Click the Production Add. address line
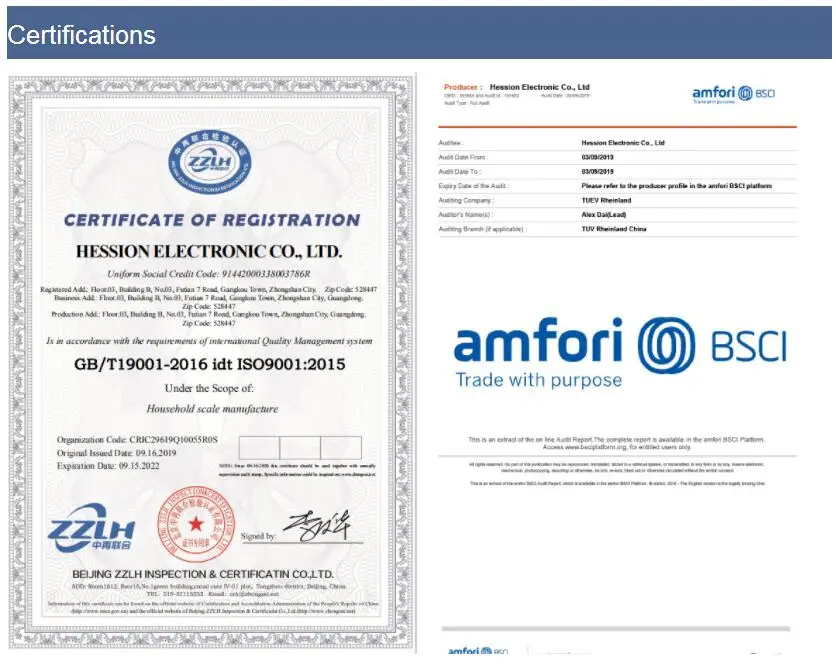Image resolution: width=836 pixels, height=664 pixels. pyautogui.click(x=208, y=319)
